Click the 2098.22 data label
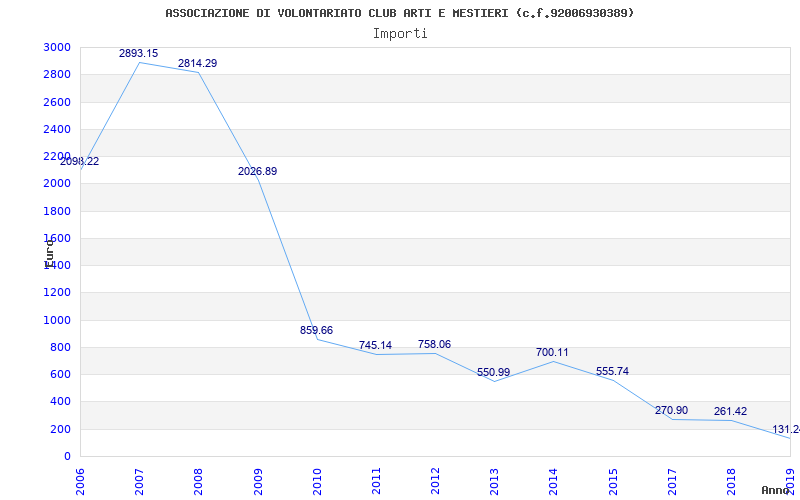 (80, 161)
